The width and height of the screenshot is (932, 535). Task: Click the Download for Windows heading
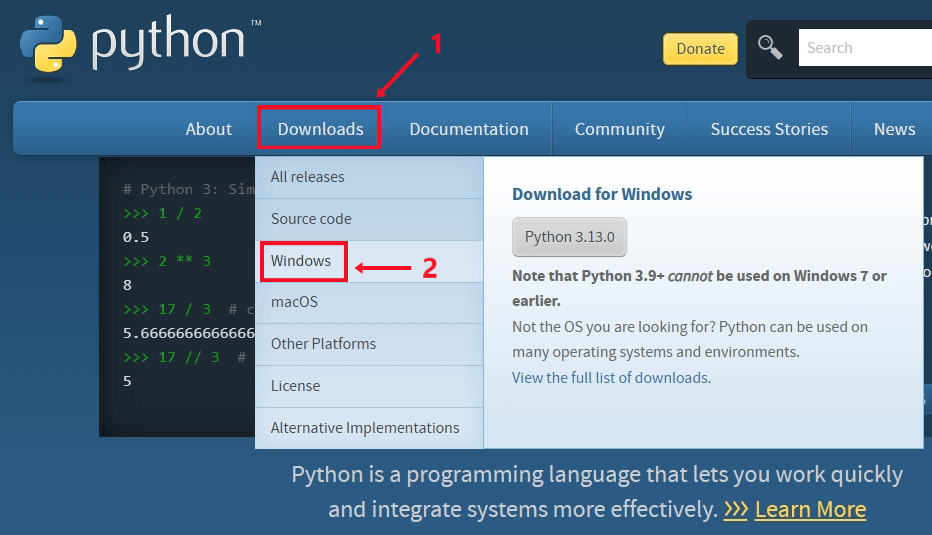(602, 194)
